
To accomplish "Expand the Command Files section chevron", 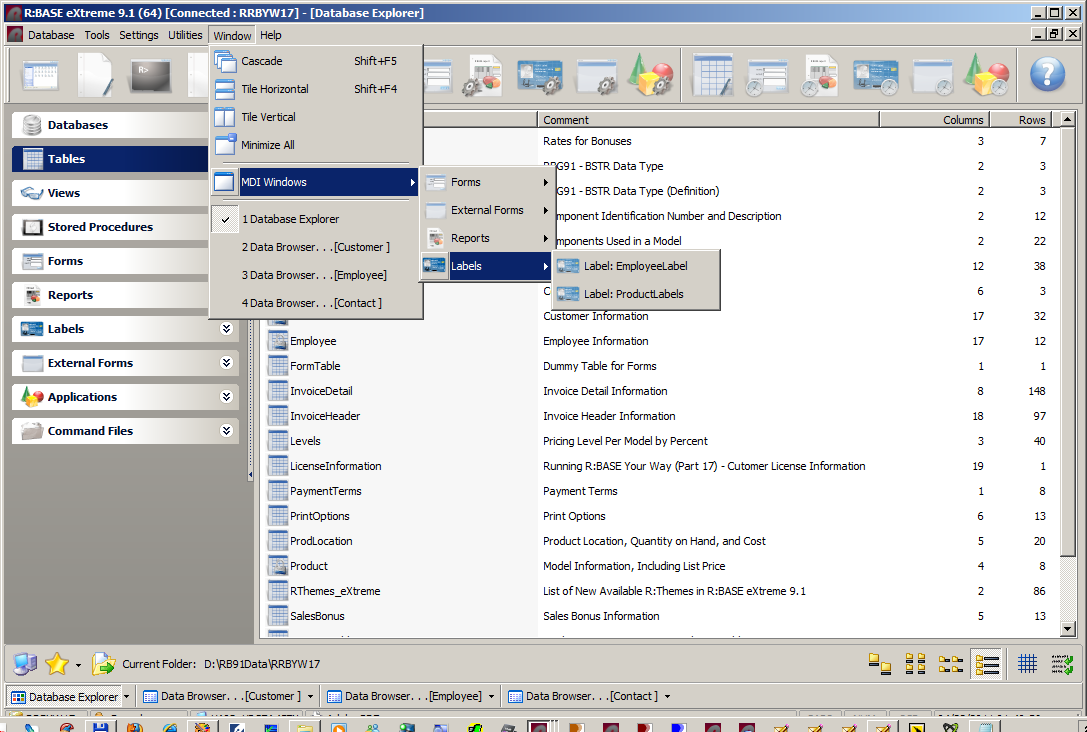I will click(x=226, y=431).
